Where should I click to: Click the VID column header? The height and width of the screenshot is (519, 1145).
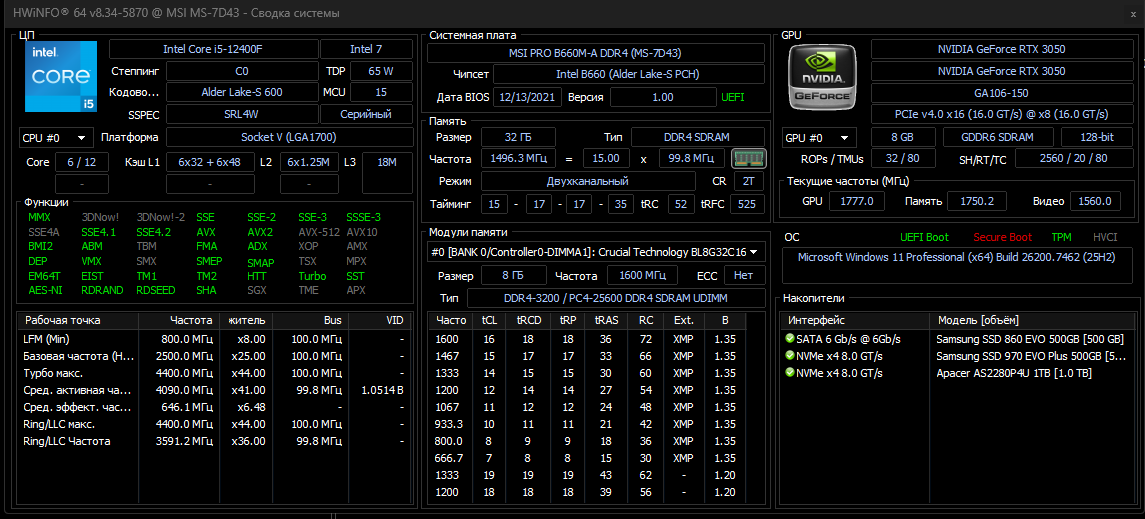(378, 320)
